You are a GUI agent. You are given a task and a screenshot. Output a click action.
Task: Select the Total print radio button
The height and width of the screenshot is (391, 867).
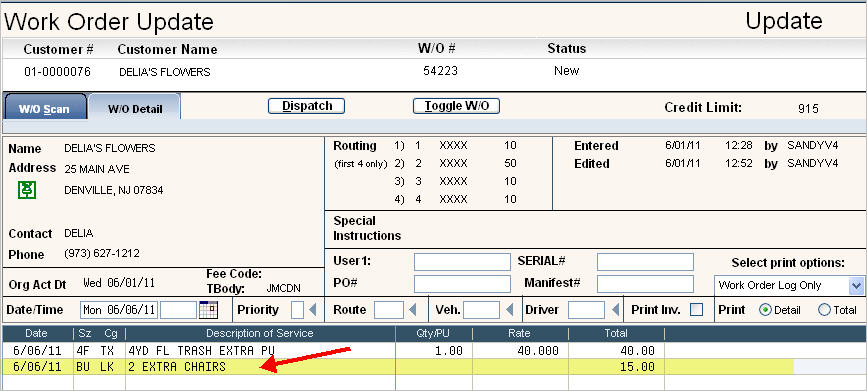click(824, 310)
